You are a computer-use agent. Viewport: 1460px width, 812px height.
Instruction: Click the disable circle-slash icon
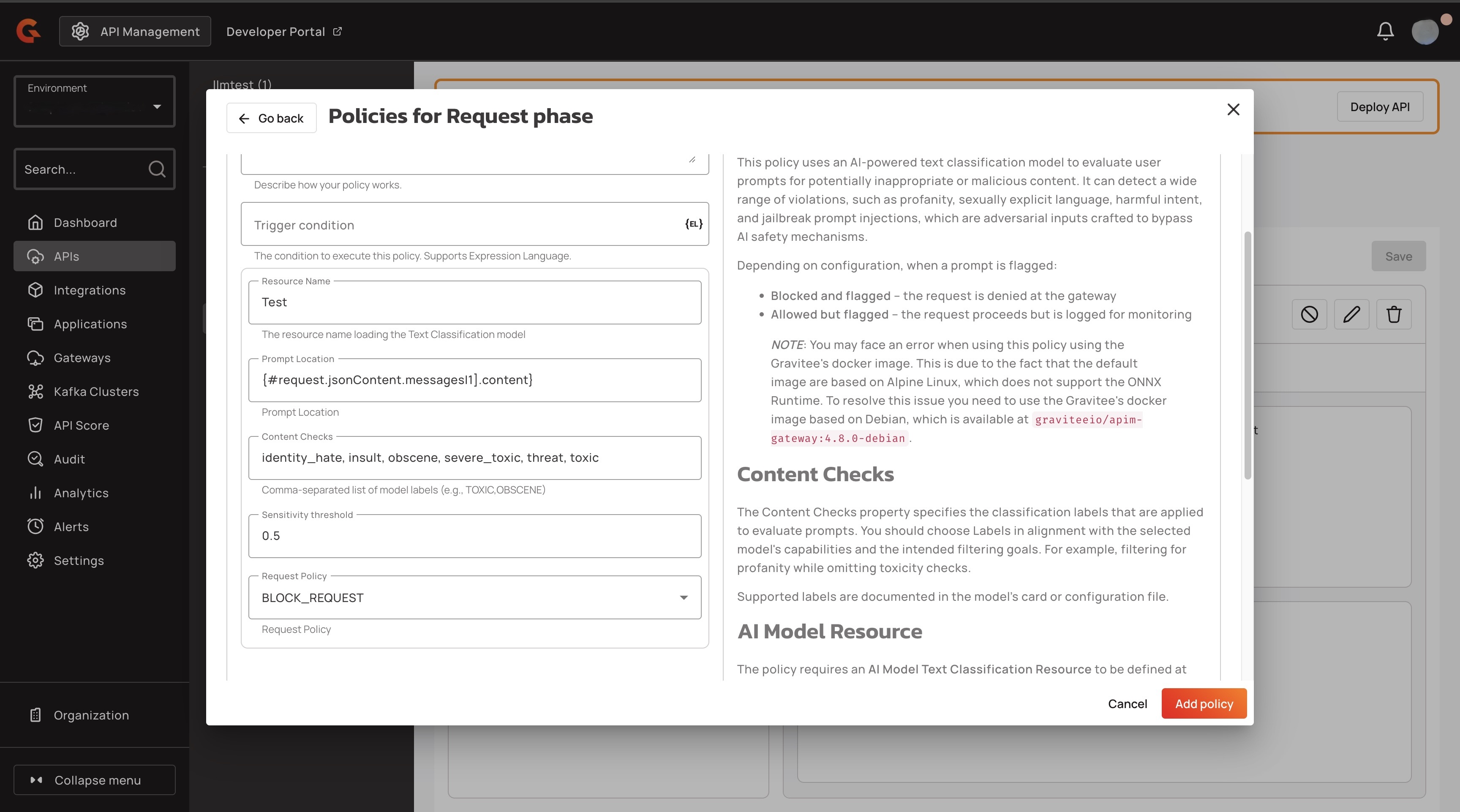click(1309, 314)
